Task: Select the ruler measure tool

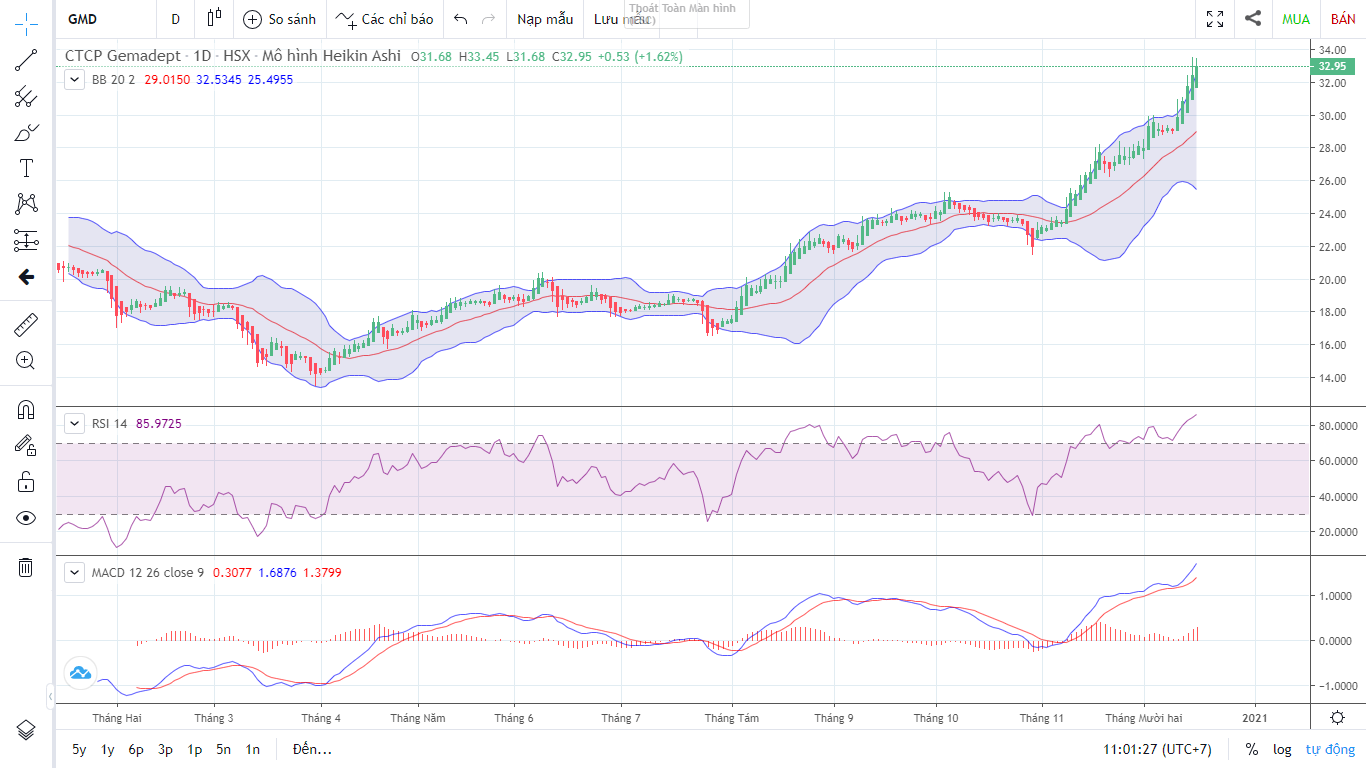Action: 26,325
